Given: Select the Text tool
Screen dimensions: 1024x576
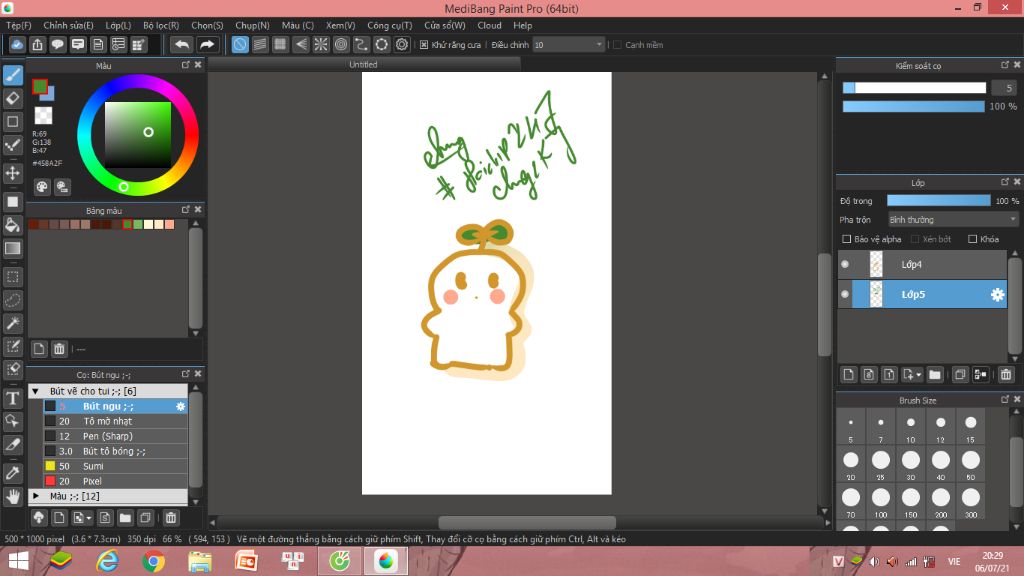Looking at the screenshot, I should click(12, 398).
